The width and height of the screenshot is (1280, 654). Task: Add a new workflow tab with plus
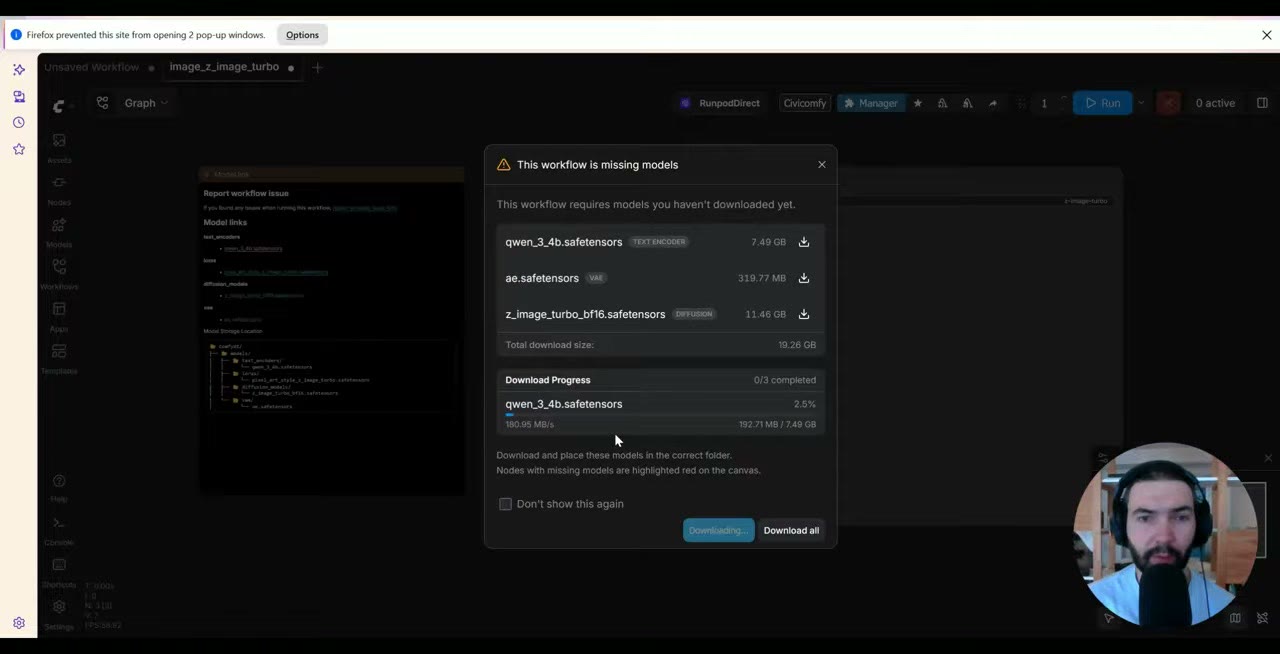(317, 67)
